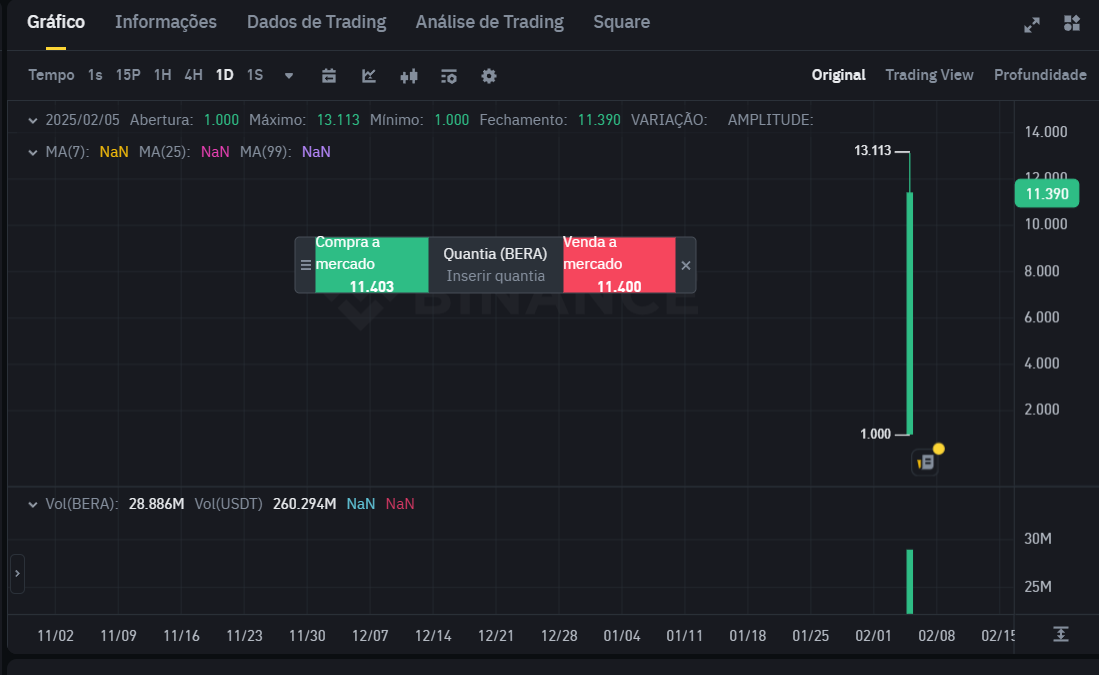Click the 13.113 high price label

873,151
